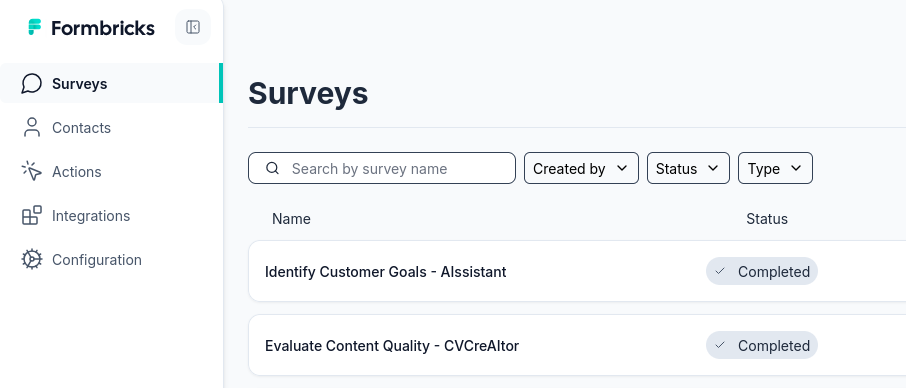This screenshot has width=906, height=388.
Task: Click the Name column header
Action: [291, 219]
